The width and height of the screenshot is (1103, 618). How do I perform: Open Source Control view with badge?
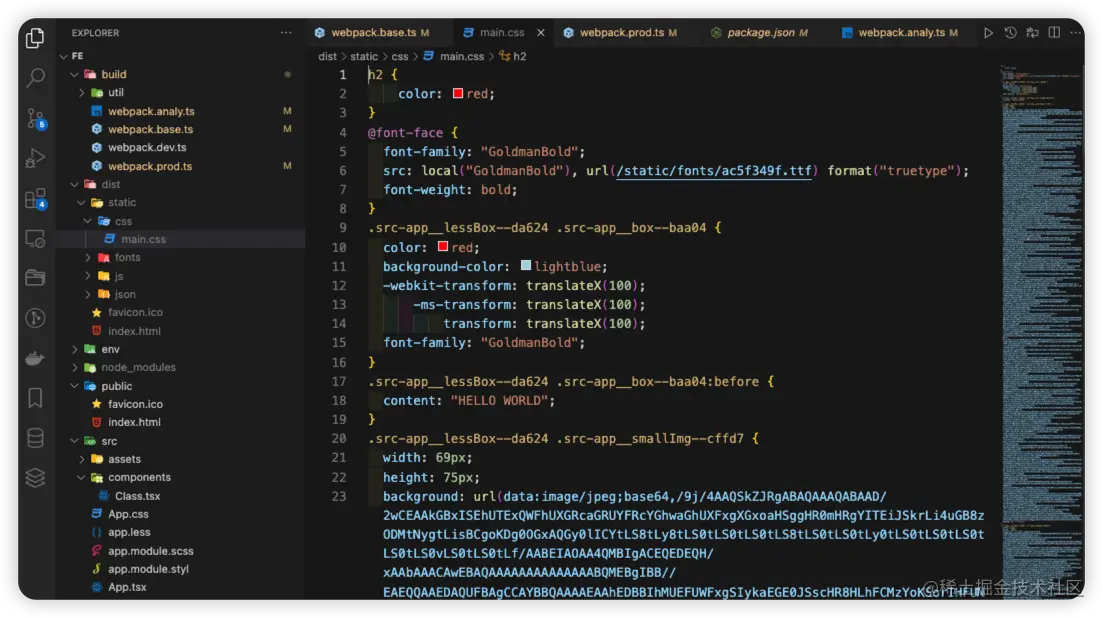(35, 118)
